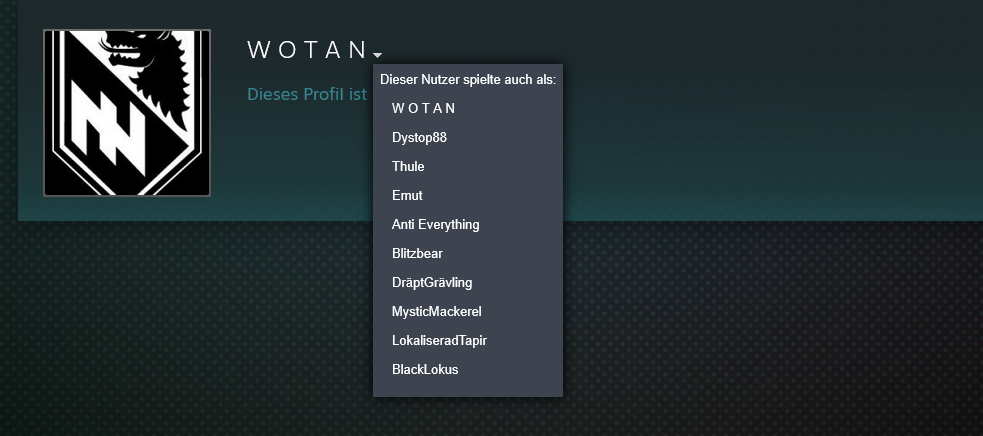Viewport: 983px width, 436px height.
Task: Collapse the name history dropdown arrow
Action: [x=378, y=55]
